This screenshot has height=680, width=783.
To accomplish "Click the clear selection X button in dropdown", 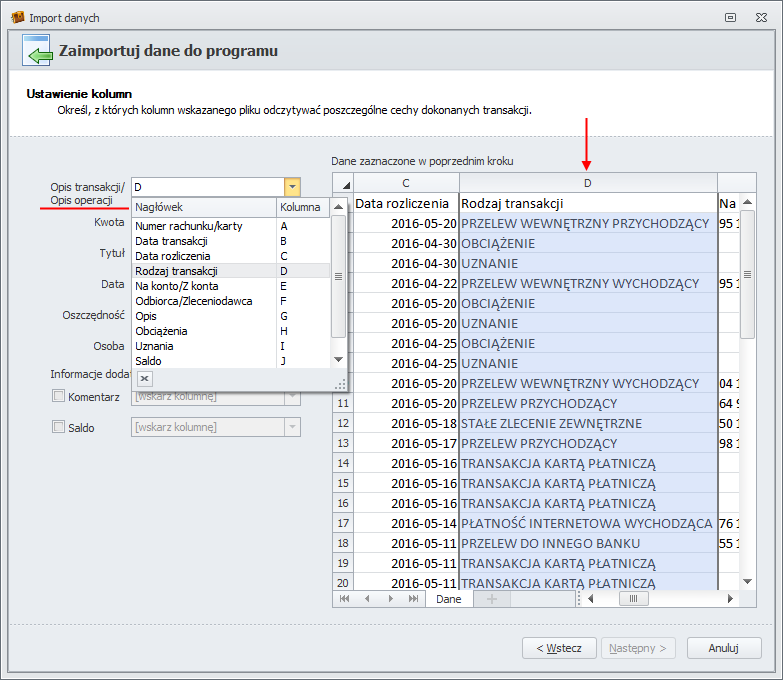I will [x=144, y=378].
